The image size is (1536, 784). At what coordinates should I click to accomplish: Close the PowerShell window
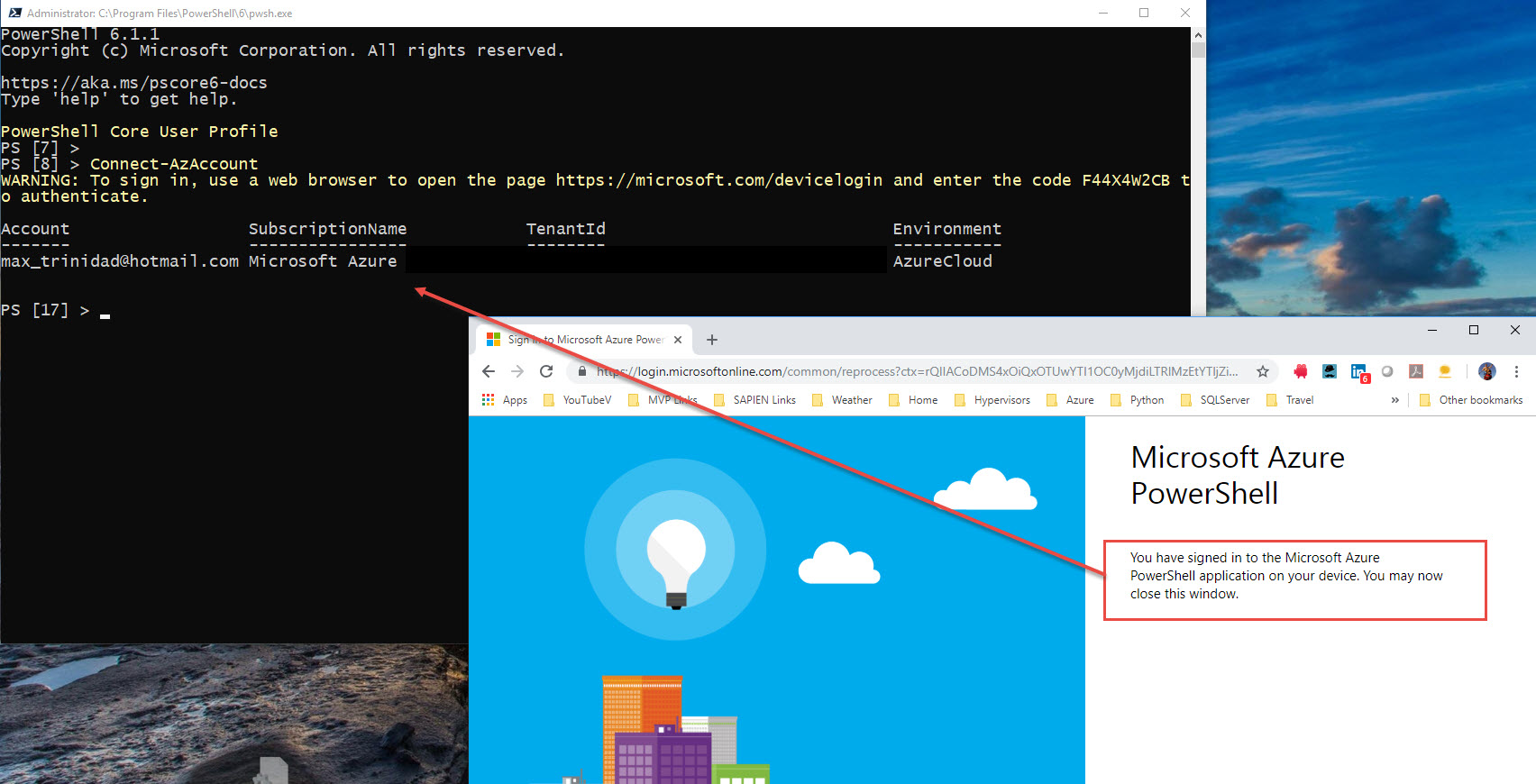pyautogui.click(x=1185, y=13)
